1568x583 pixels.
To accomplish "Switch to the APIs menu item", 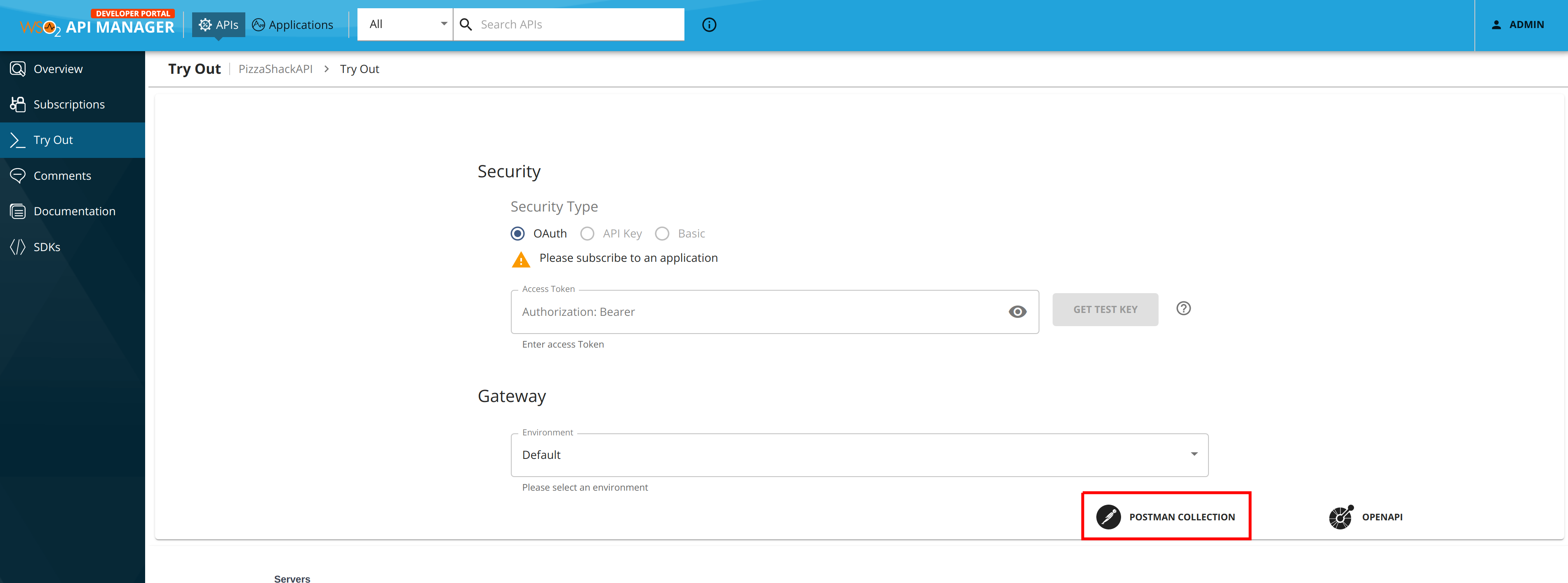I will pyautogui.click(x=218, y=24).
